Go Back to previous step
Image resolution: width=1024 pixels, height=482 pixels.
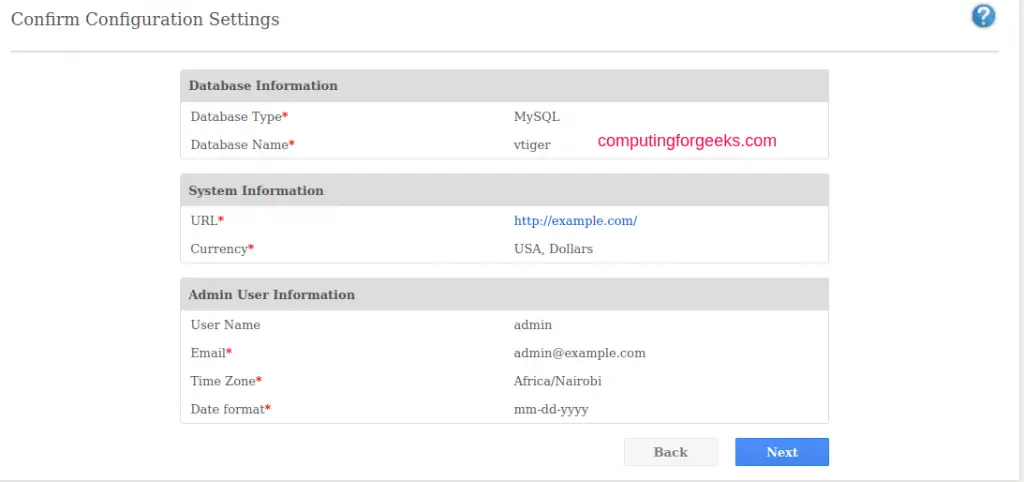click(x=671, y=452)
